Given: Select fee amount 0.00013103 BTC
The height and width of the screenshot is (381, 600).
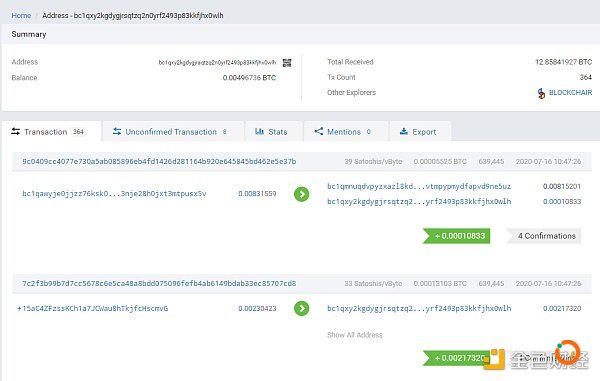Looking at the screenshot, I should coord(440,283).
